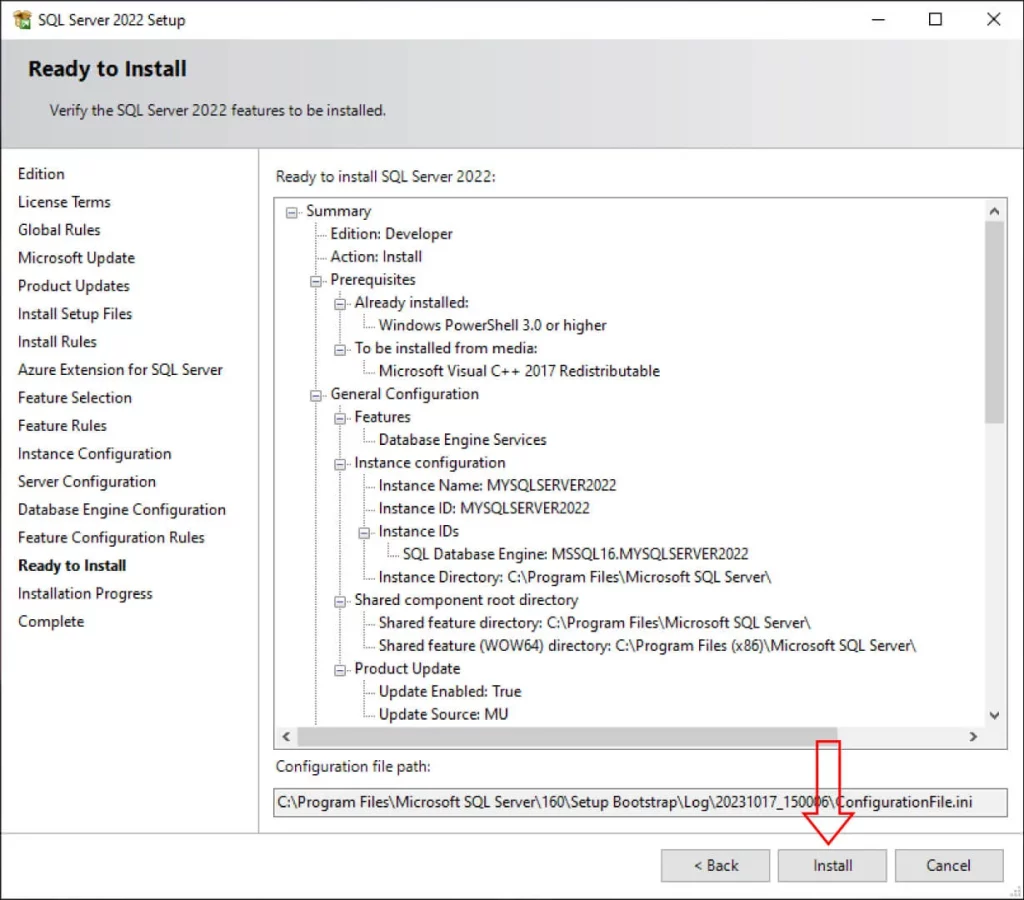
Task: Collapse the Shared component root directory node
Action: [x=339, y=600]
